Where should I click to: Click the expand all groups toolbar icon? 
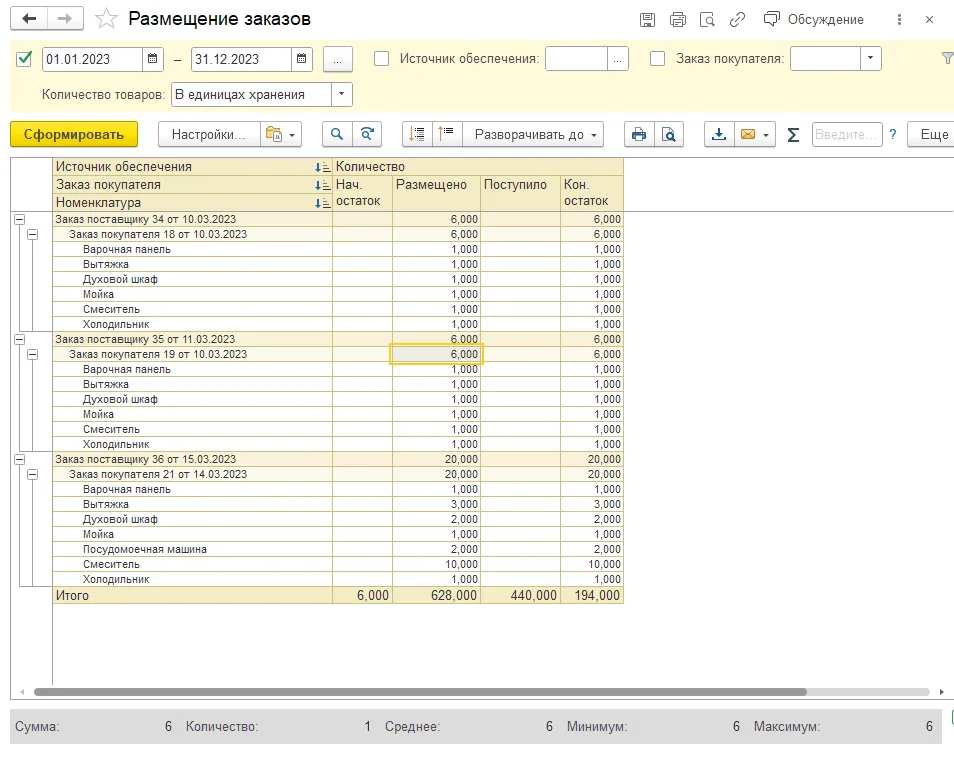click(x=447, y=134)
